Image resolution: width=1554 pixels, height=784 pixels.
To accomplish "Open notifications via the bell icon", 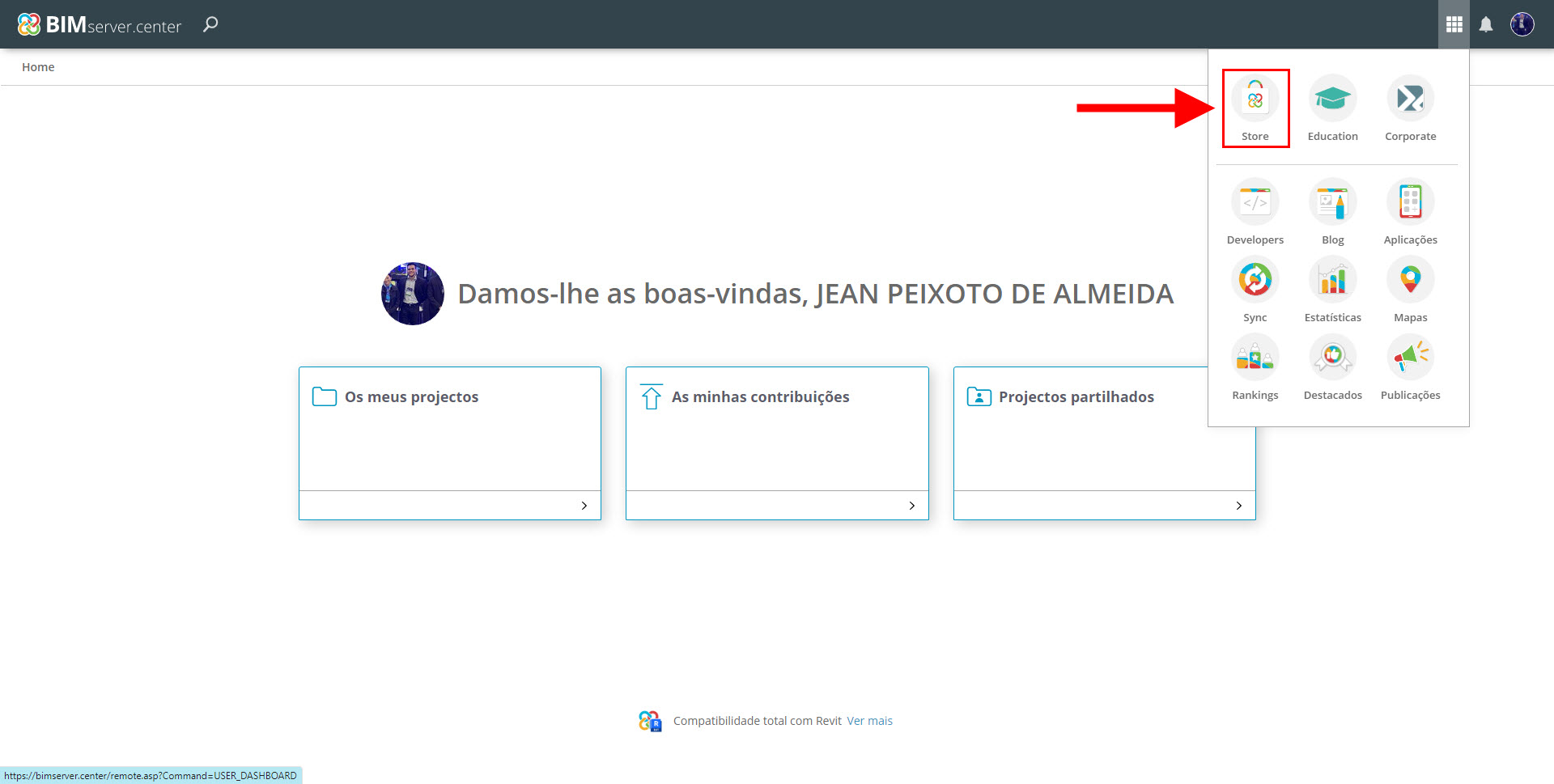I will (1486, 25).
